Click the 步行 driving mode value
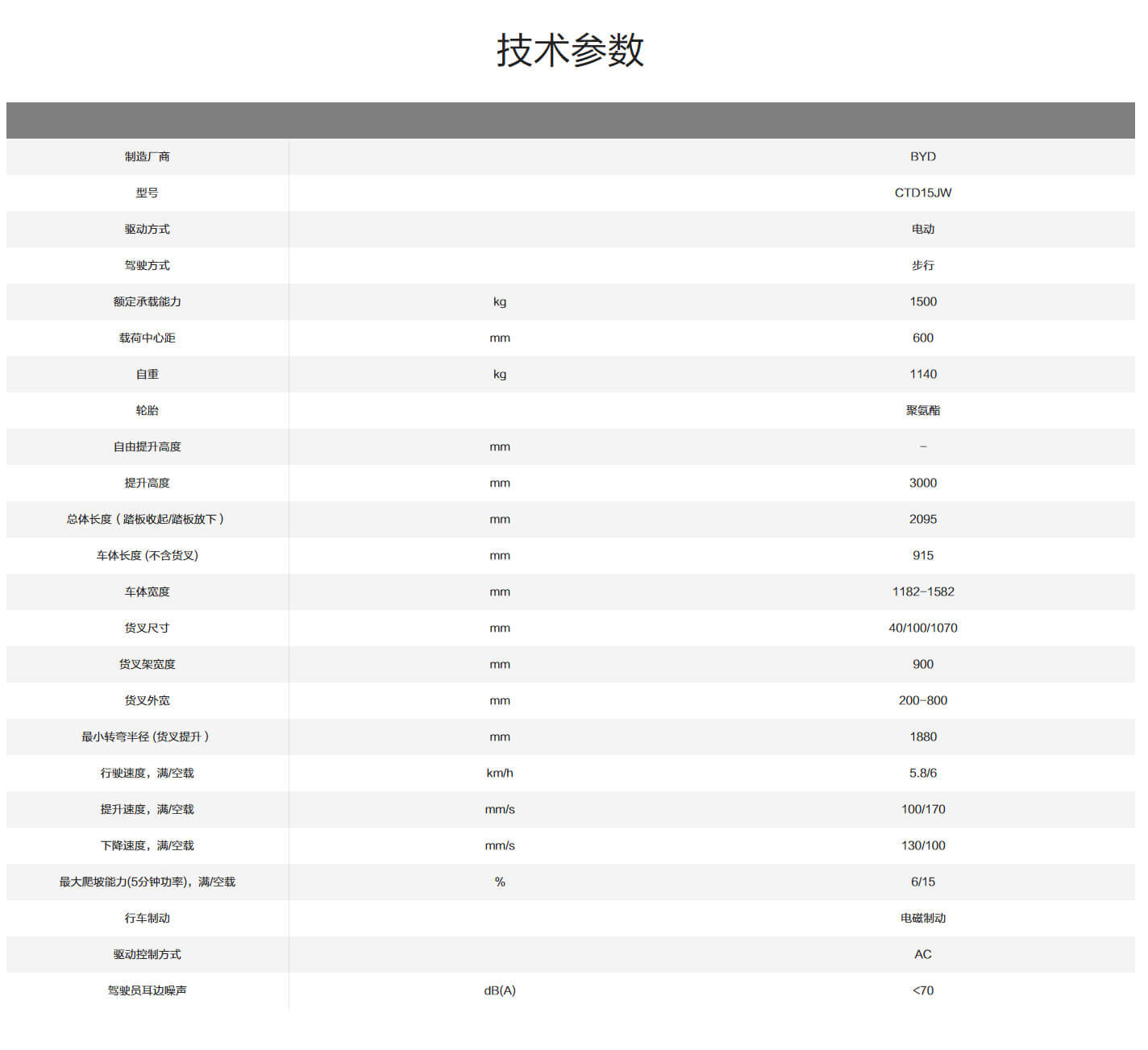Image resolution: width=1148 pixels, height=1050 pixels. click(922, 265)
